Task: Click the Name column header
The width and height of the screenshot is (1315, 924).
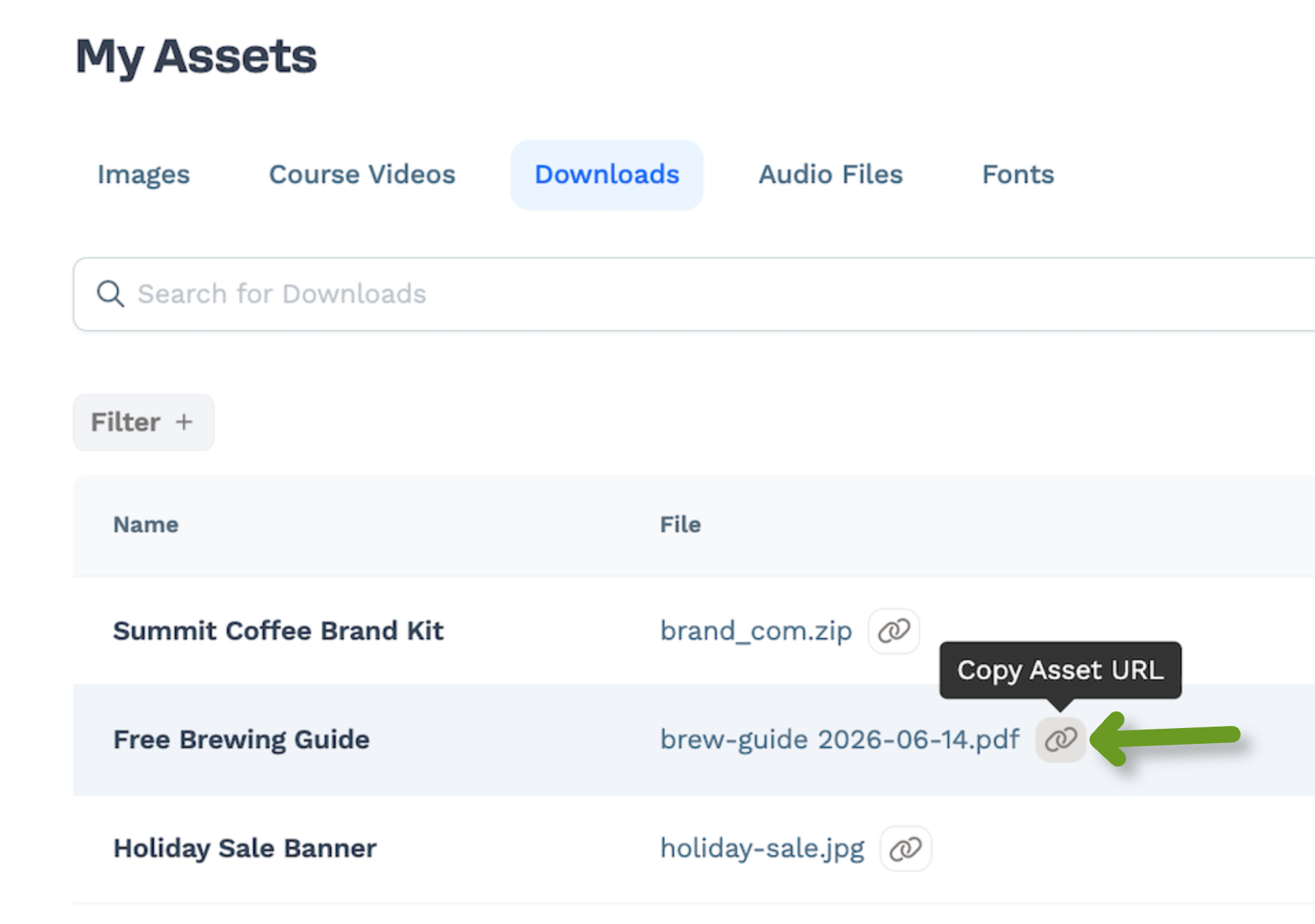Action: (x=146, y=525)
